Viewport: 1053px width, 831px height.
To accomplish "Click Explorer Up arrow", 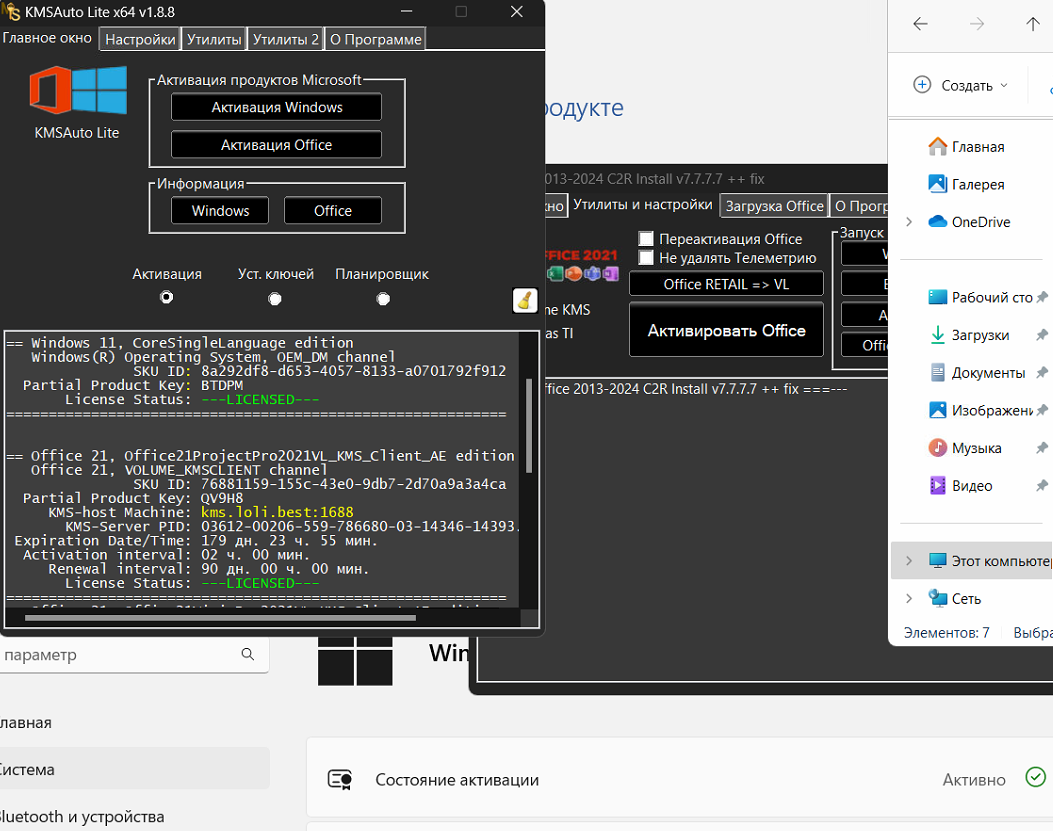I will coord(1033,24).
